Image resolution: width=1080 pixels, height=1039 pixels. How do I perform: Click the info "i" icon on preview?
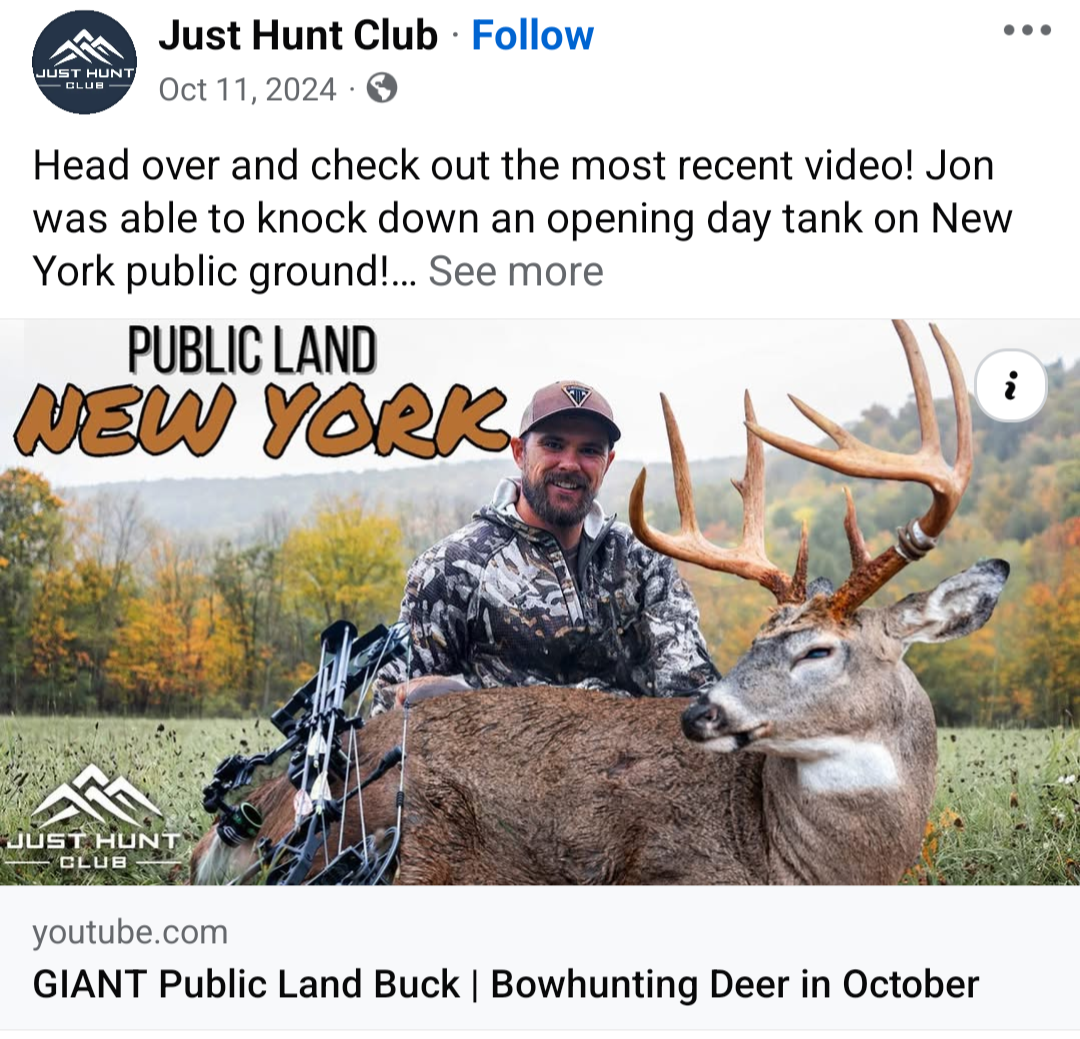1010,386
